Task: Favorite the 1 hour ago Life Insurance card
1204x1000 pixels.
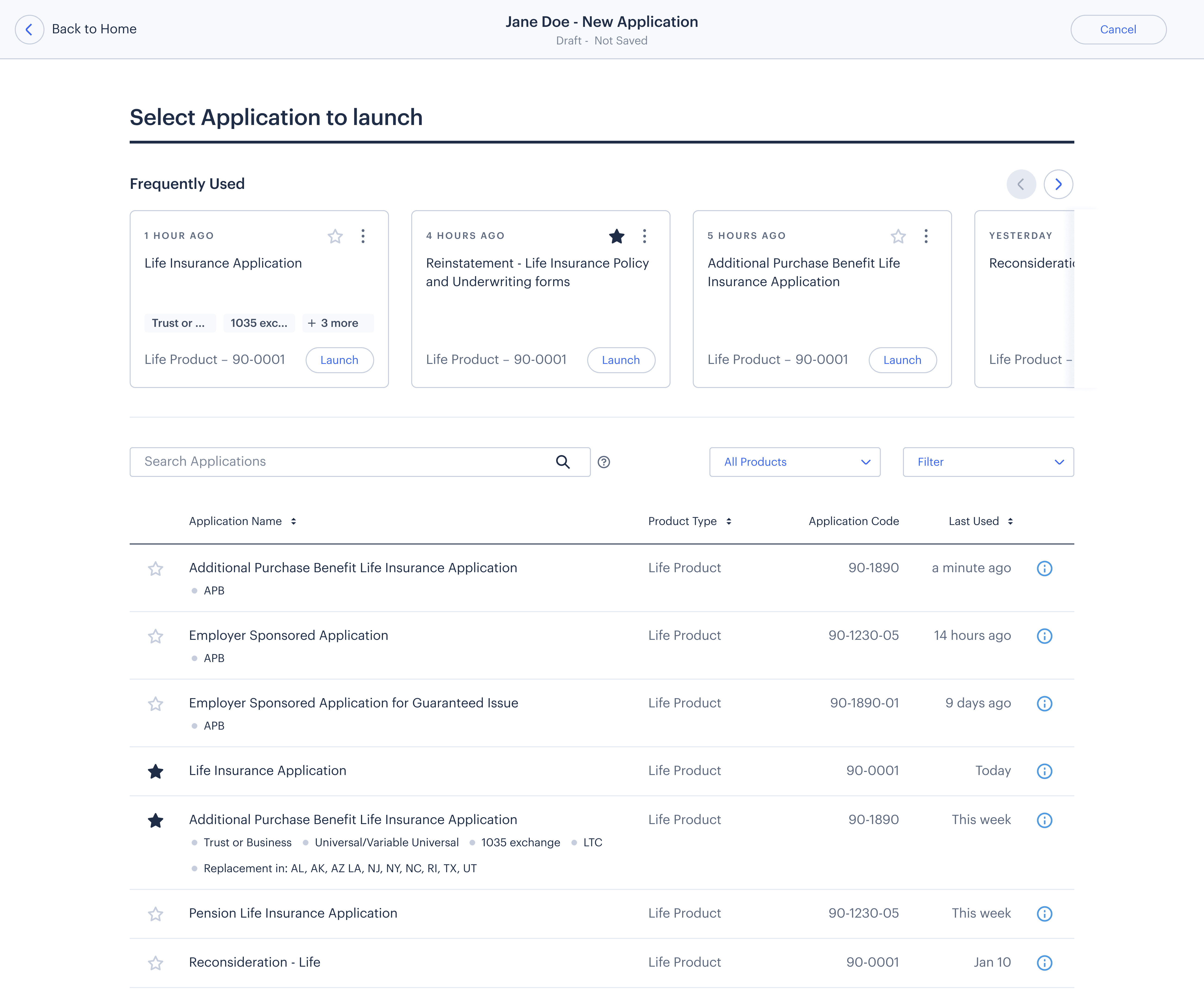Action: 335,236
